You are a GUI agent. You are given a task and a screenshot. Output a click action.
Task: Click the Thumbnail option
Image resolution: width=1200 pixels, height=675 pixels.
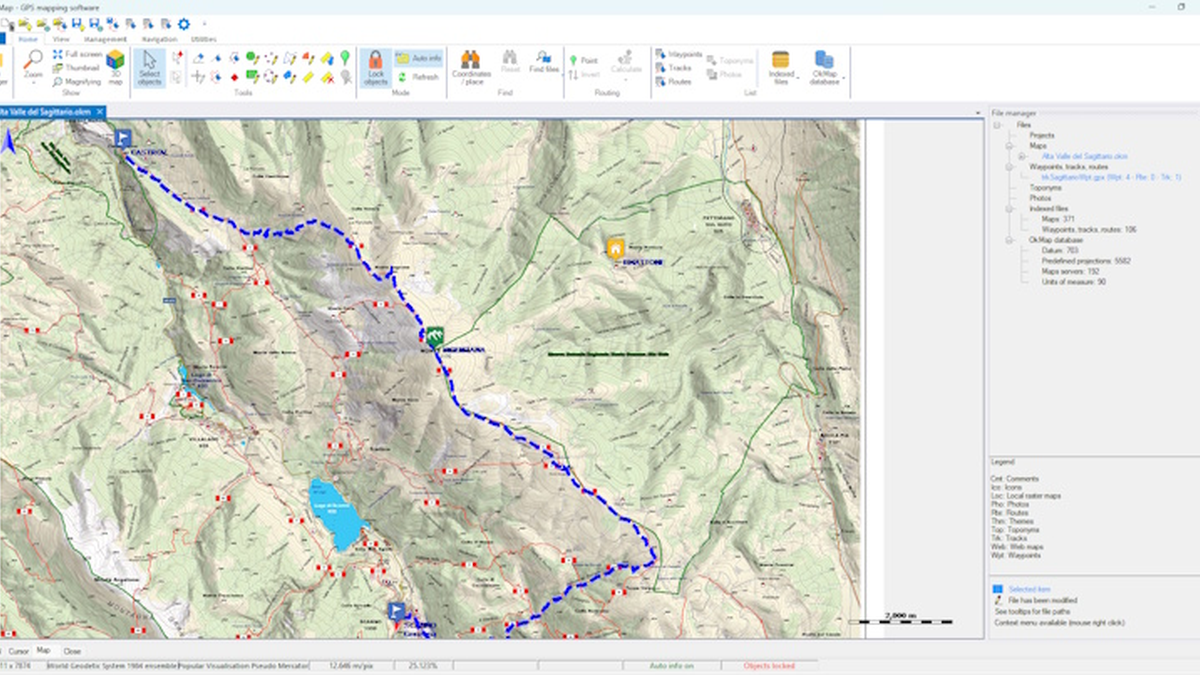pos(76,68)
